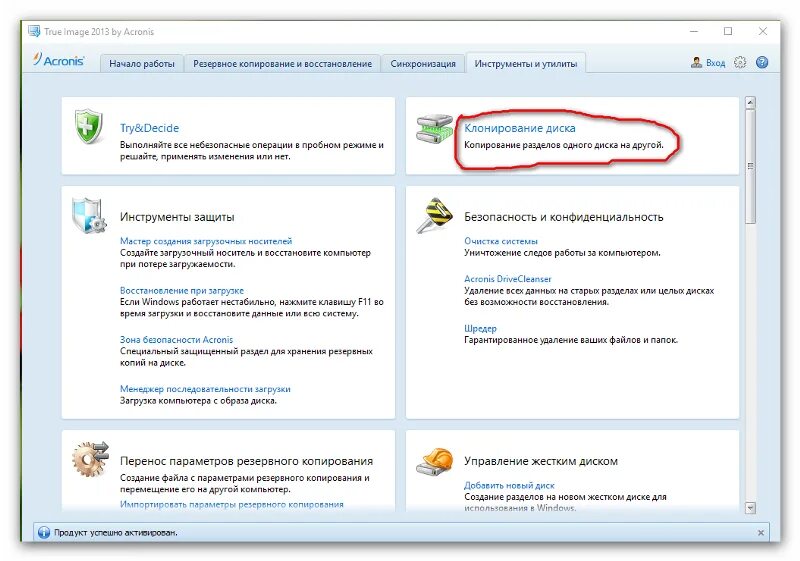Open settings via gear icon in header
The height and width of the screenshot is (561, 800).
740,62
